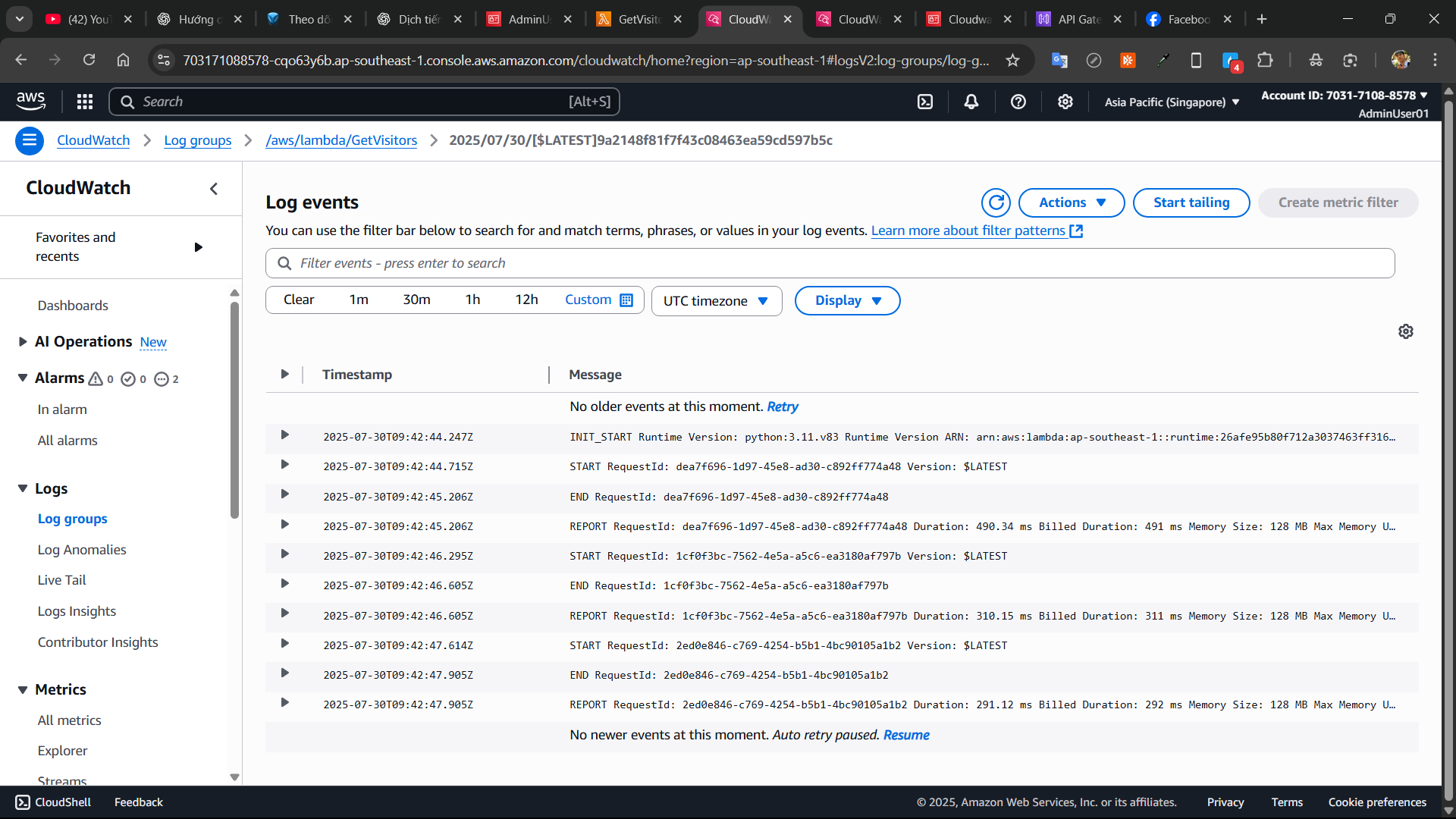Collapse the Logs section
This screenshot has width=1456, height=819.
(23, 489)
